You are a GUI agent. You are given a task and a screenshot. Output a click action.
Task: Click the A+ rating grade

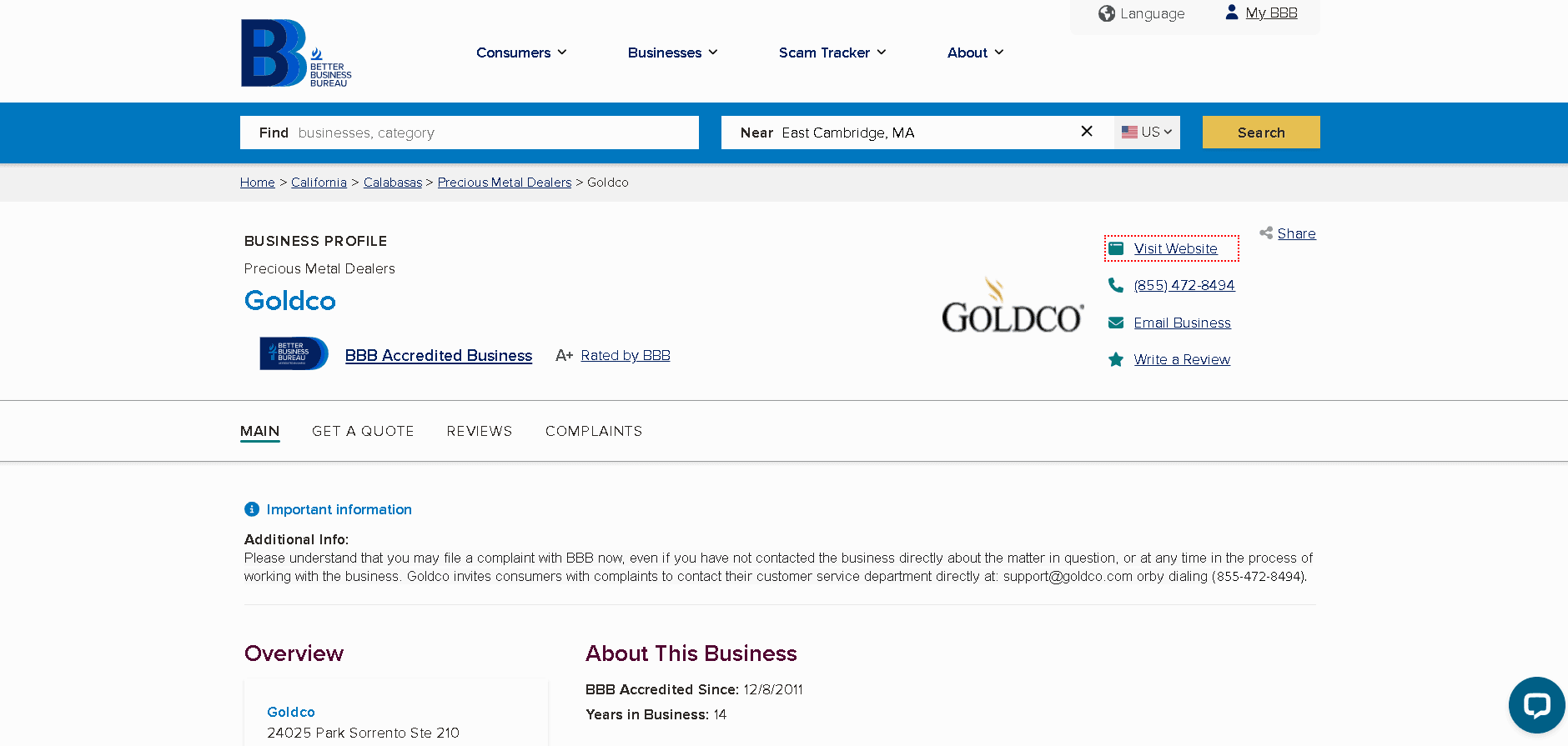click(564, 355)
